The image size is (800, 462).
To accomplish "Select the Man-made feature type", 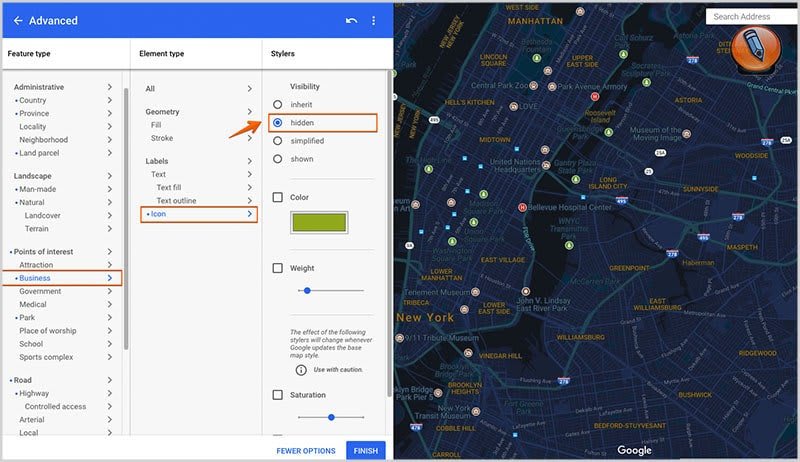I will pyautogui.click(x=38, y=189).
